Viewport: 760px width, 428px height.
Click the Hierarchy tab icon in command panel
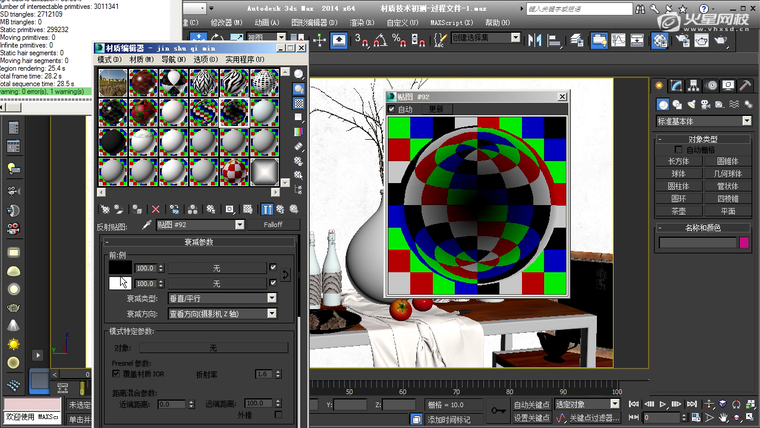click(695, 87)
